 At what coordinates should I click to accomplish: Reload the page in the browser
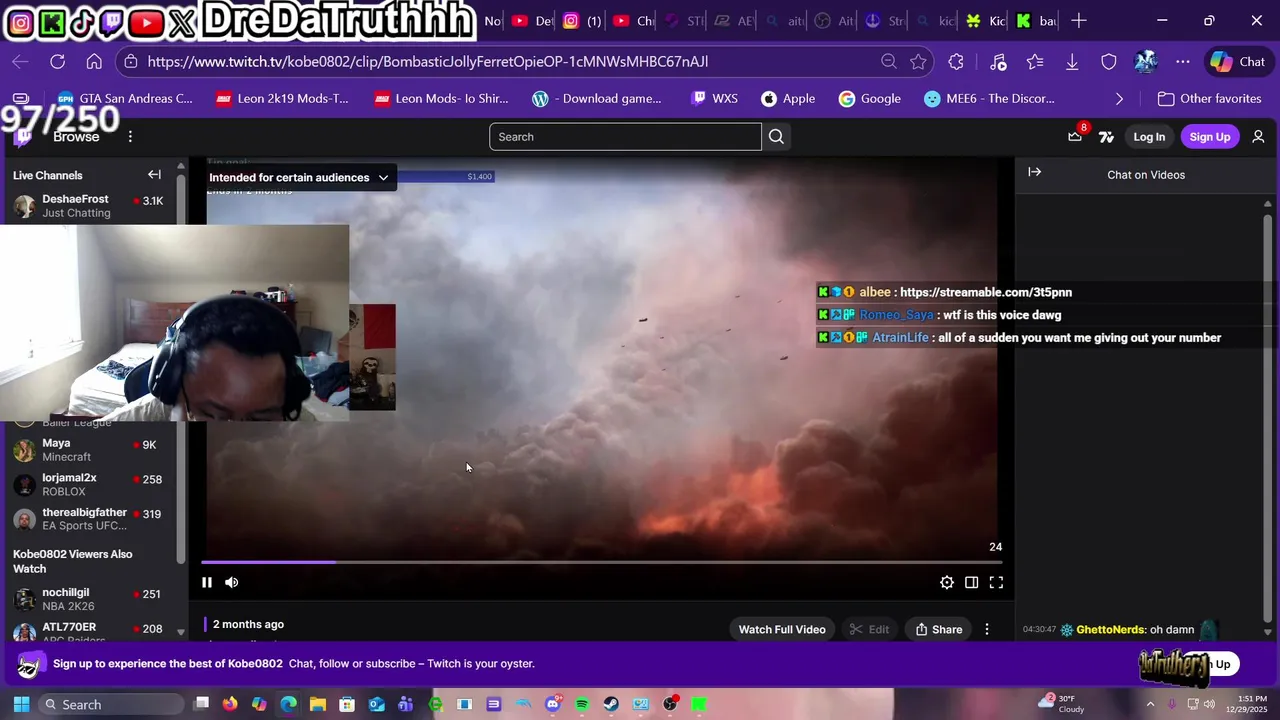[x=57, y=62]
